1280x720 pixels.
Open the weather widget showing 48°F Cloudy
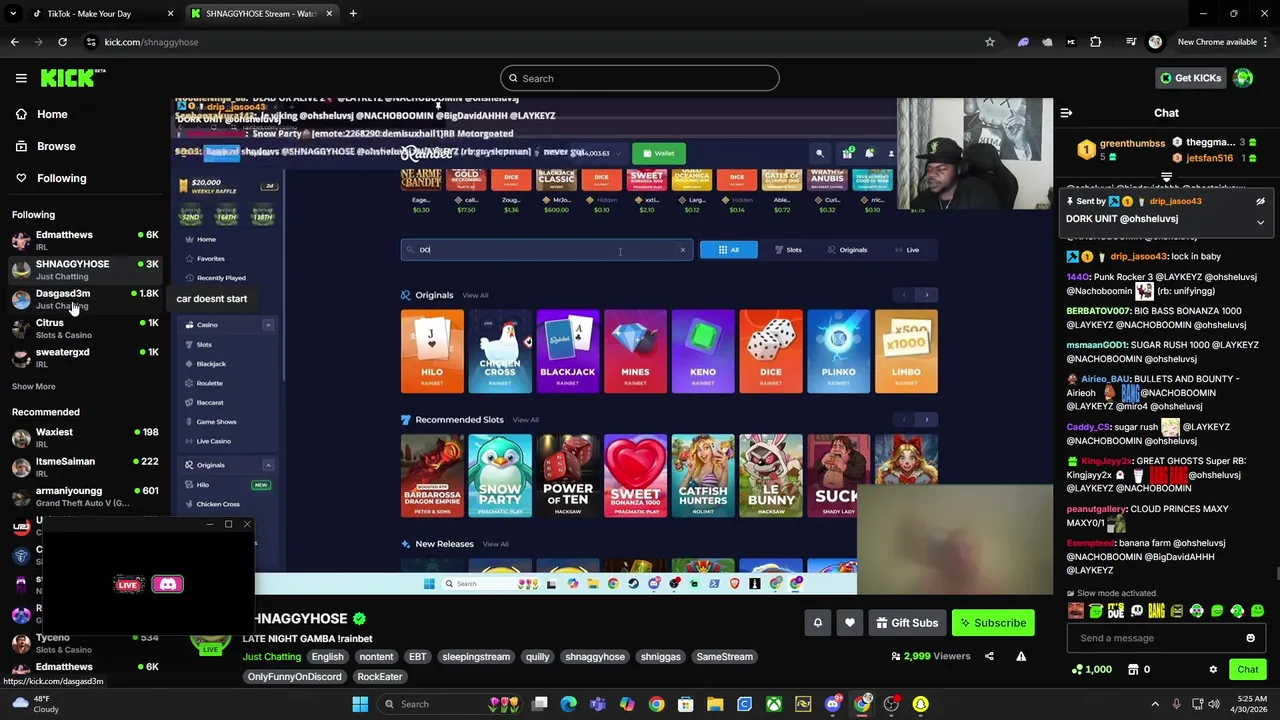coord(38,704)
